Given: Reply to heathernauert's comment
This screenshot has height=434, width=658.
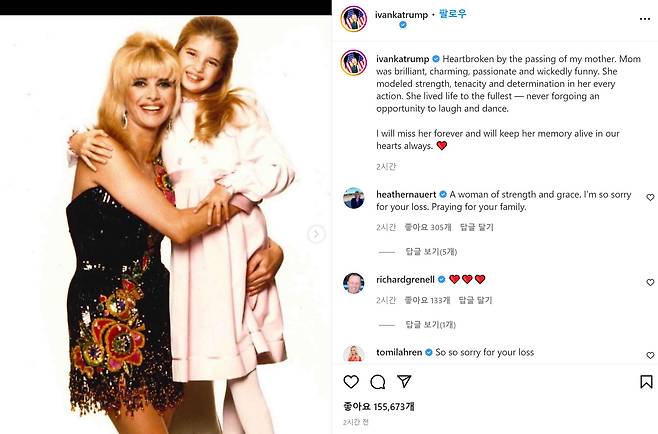Looking at the screenshot, I should pos(477,227).
